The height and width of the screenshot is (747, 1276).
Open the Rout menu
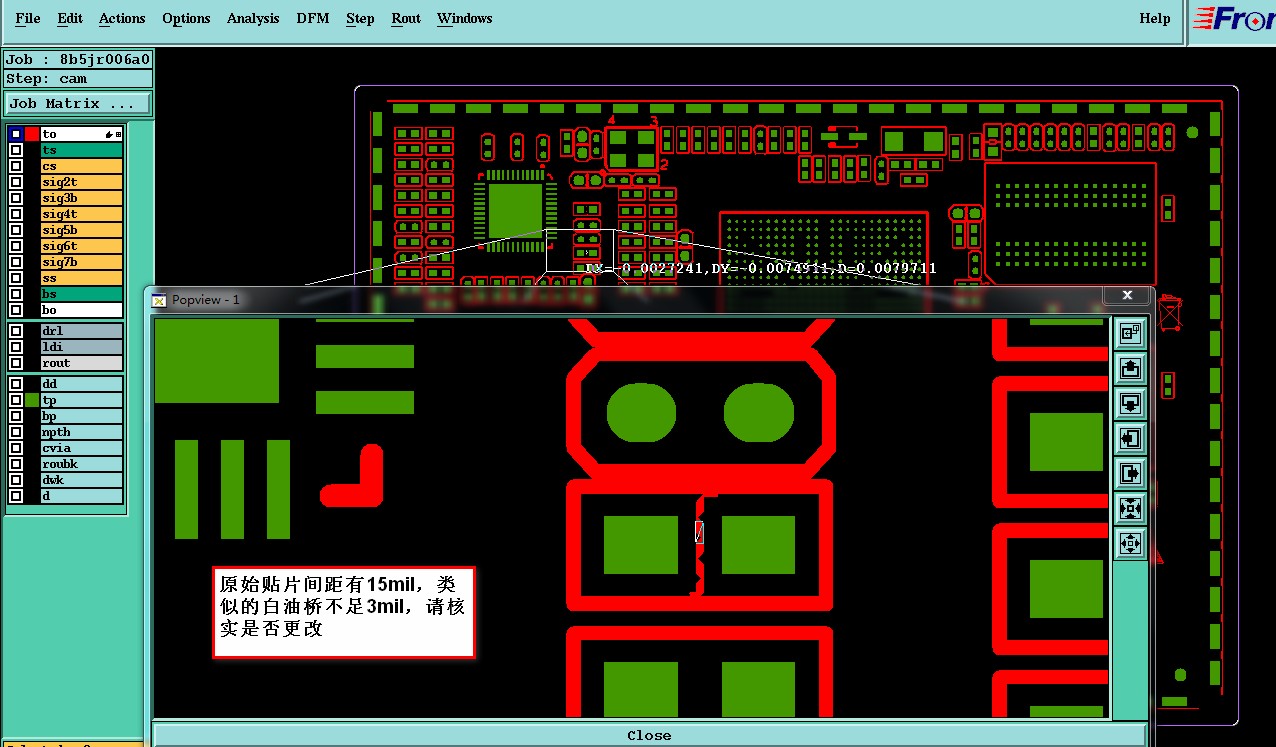[x=406, y=18]
